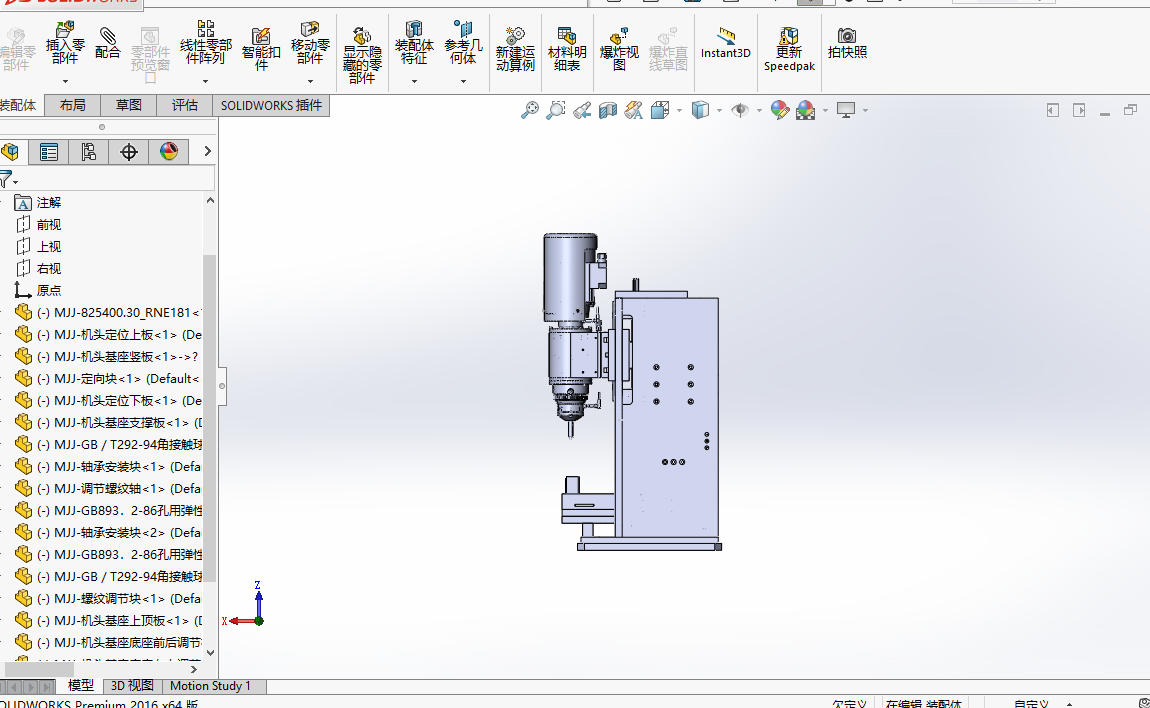Screen dimensions: 1150x708
Task: Select 注解 (Annotations) tree item
Action: click(49, 202)
